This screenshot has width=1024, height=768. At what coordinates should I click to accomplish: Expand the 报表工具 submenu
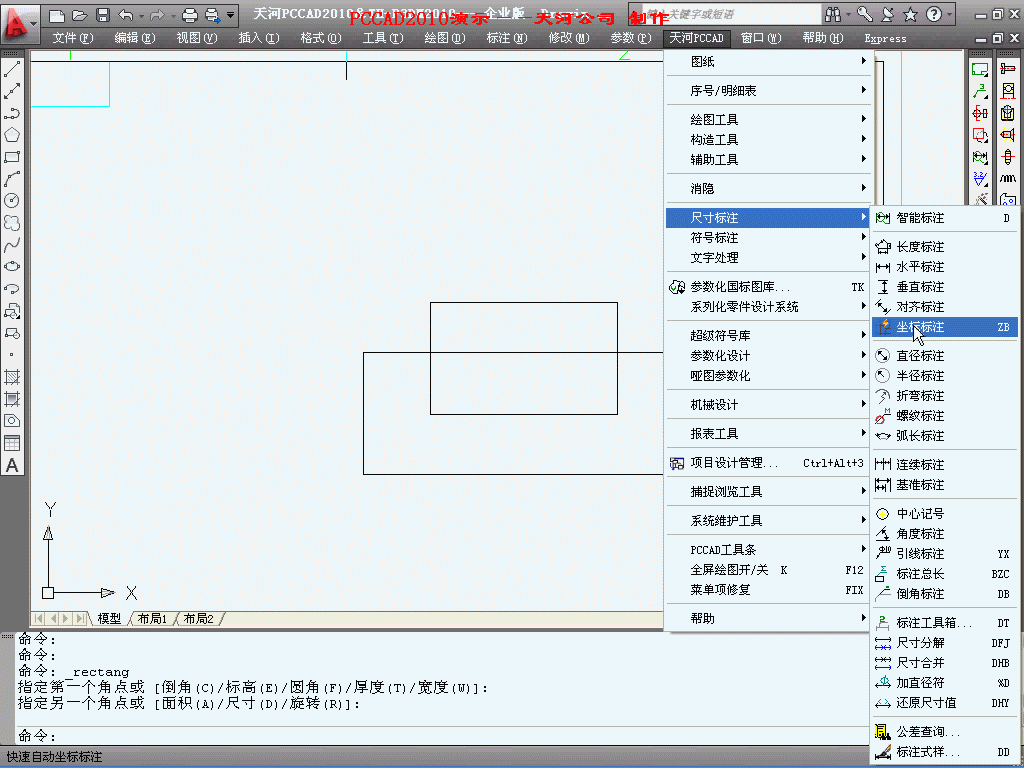768,434
